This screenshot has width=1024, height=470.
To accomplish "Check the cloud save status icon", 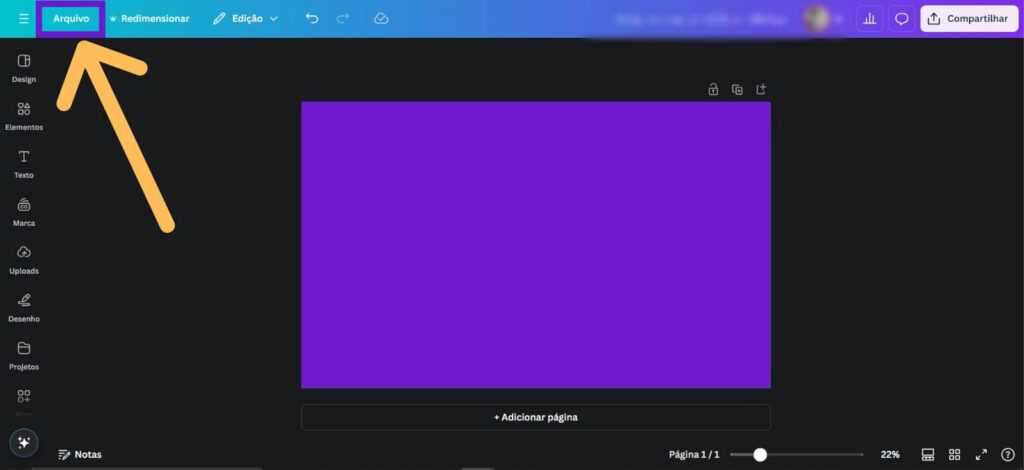I will (x=381, y=18).
